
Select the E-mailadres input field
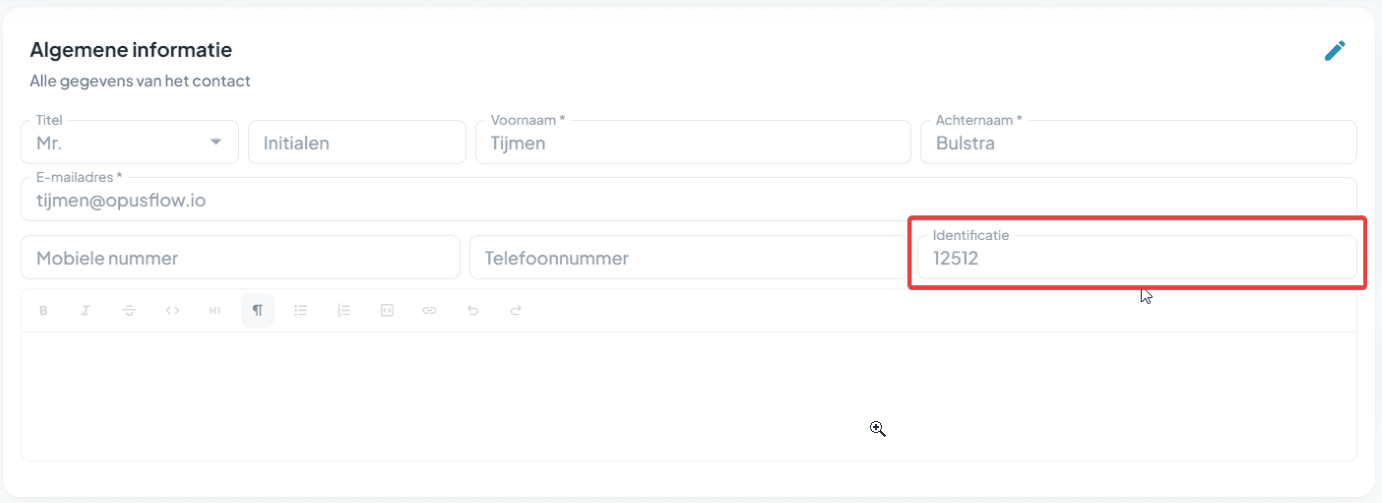tap(688, 201)
